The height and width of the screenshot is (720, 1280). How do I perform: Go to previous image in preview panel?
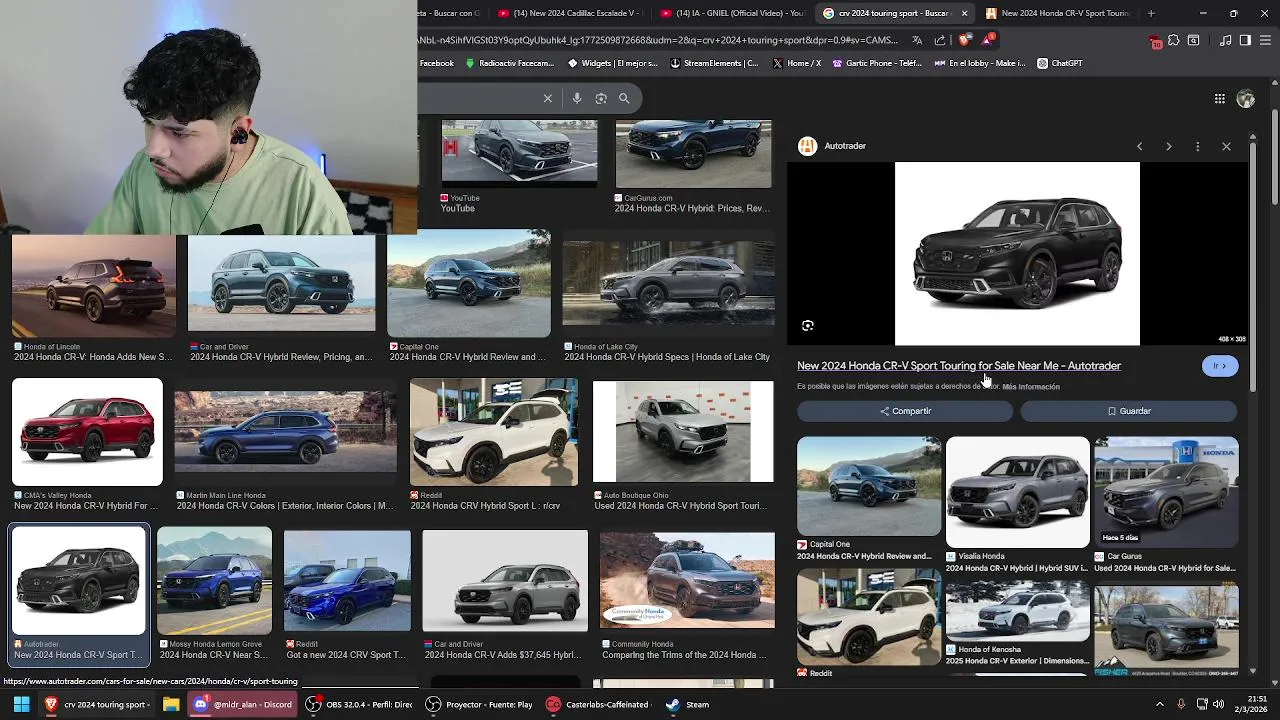[1139, 146]
